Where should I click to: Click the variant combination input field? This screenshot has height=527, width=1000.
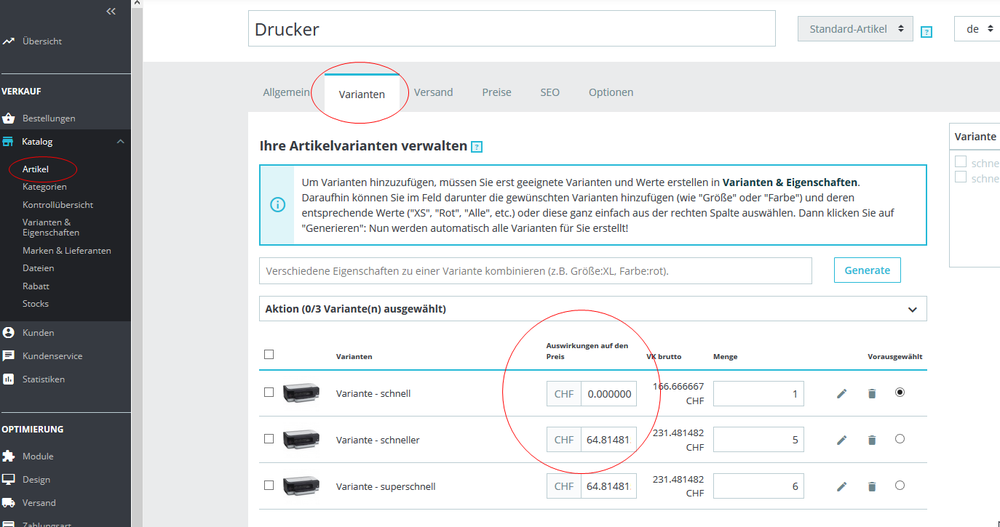(536, 271)
